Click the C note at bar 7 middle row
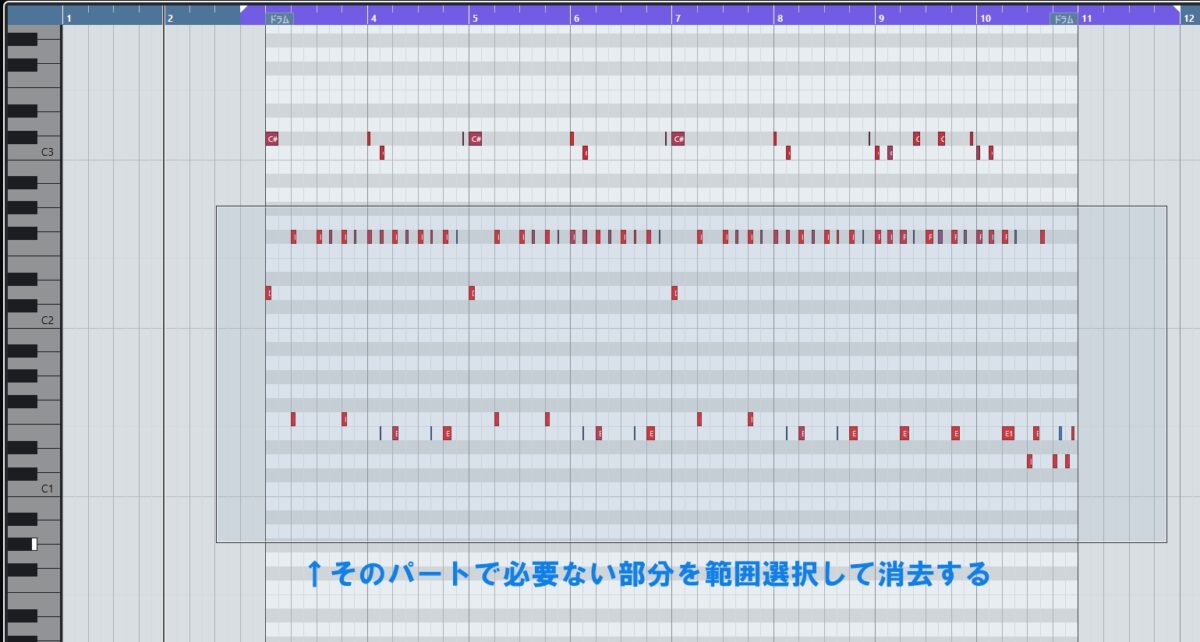Screen dimensions: 1200x642 click(x=677, y=292)
